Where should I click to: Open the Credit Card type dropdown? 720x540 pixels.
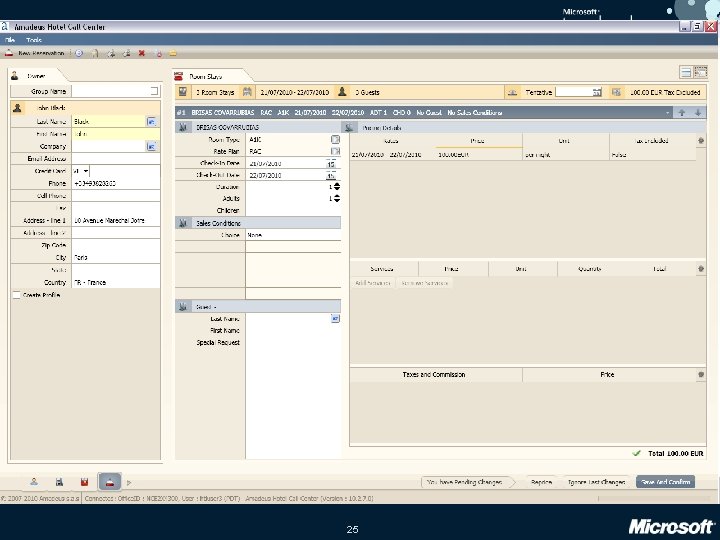coord(86,171)
